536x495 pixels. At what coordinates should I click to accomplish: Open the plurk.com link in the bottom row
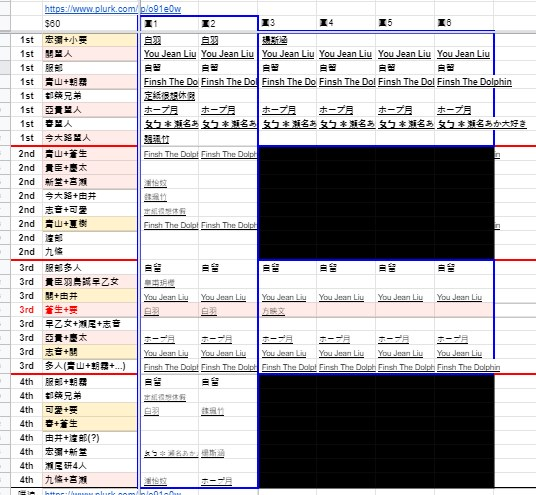(112, 493)
